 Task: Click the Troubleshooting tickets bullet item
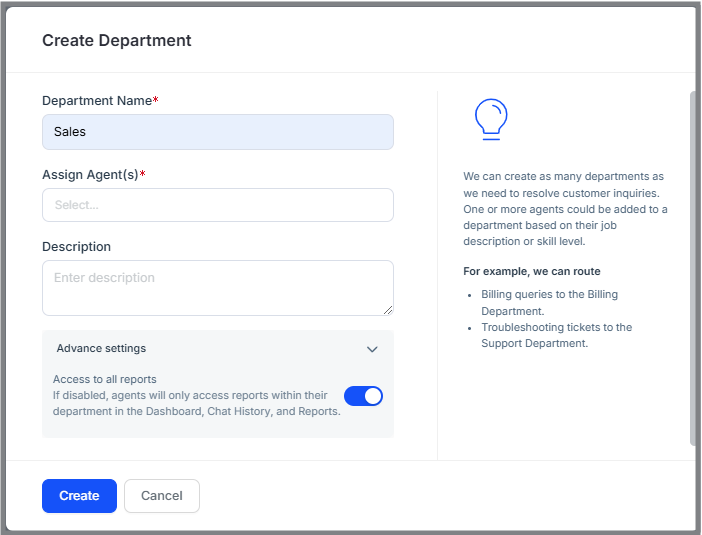(556, 335)
